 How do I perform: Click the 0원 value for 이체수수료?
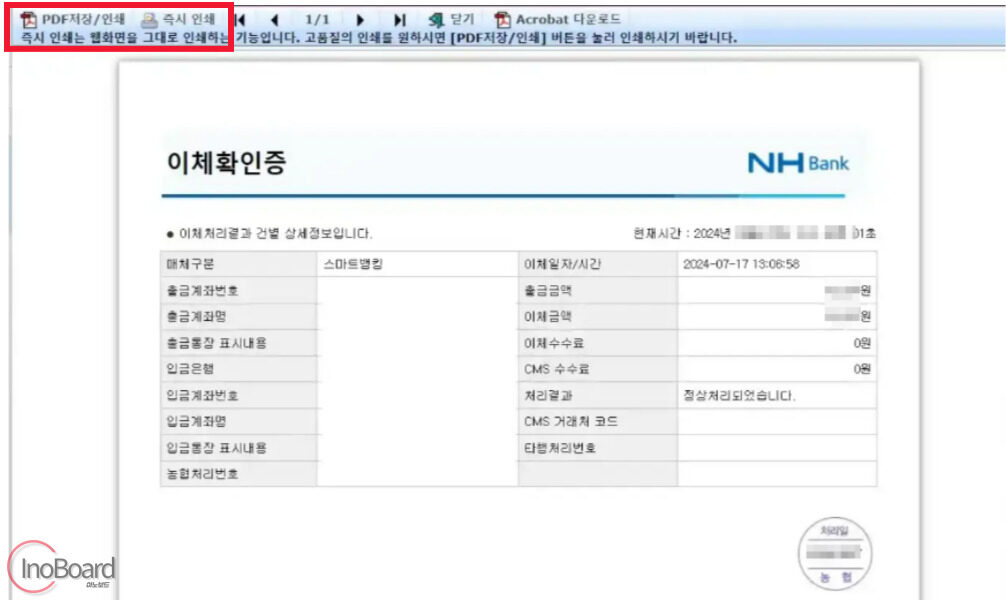[x=862, y=343]
